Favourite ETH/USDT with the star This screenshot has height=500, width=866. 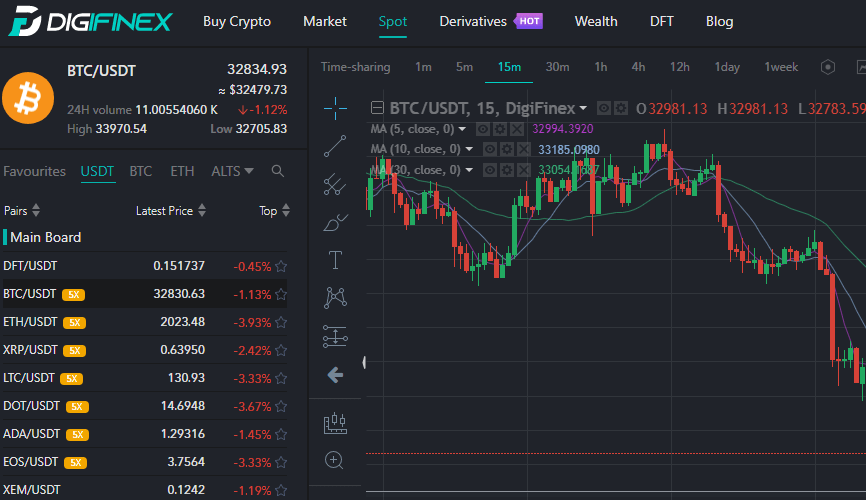(281, 322)
